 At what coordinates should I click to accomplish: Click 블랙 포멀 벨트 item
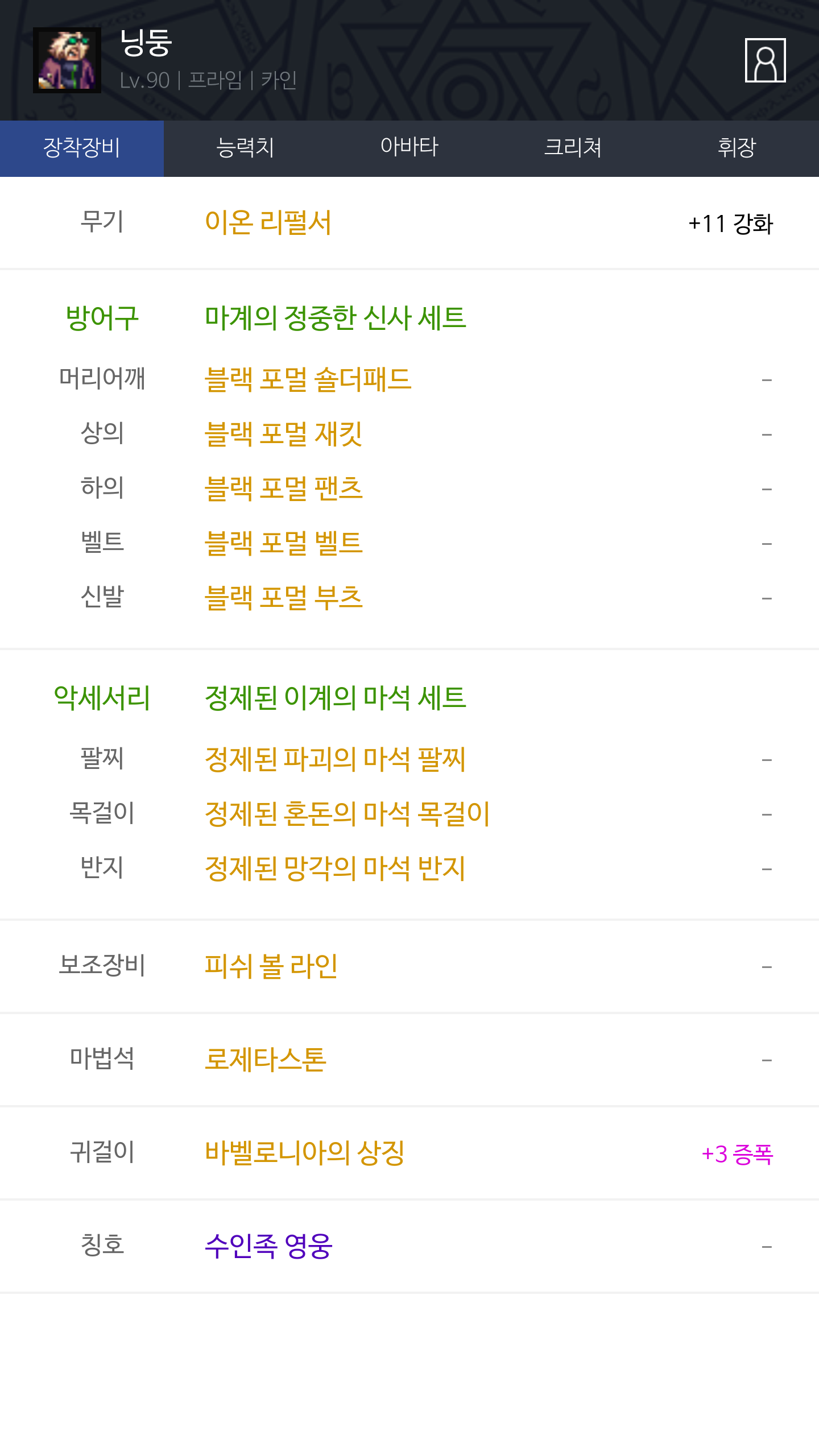click(283, 543)
